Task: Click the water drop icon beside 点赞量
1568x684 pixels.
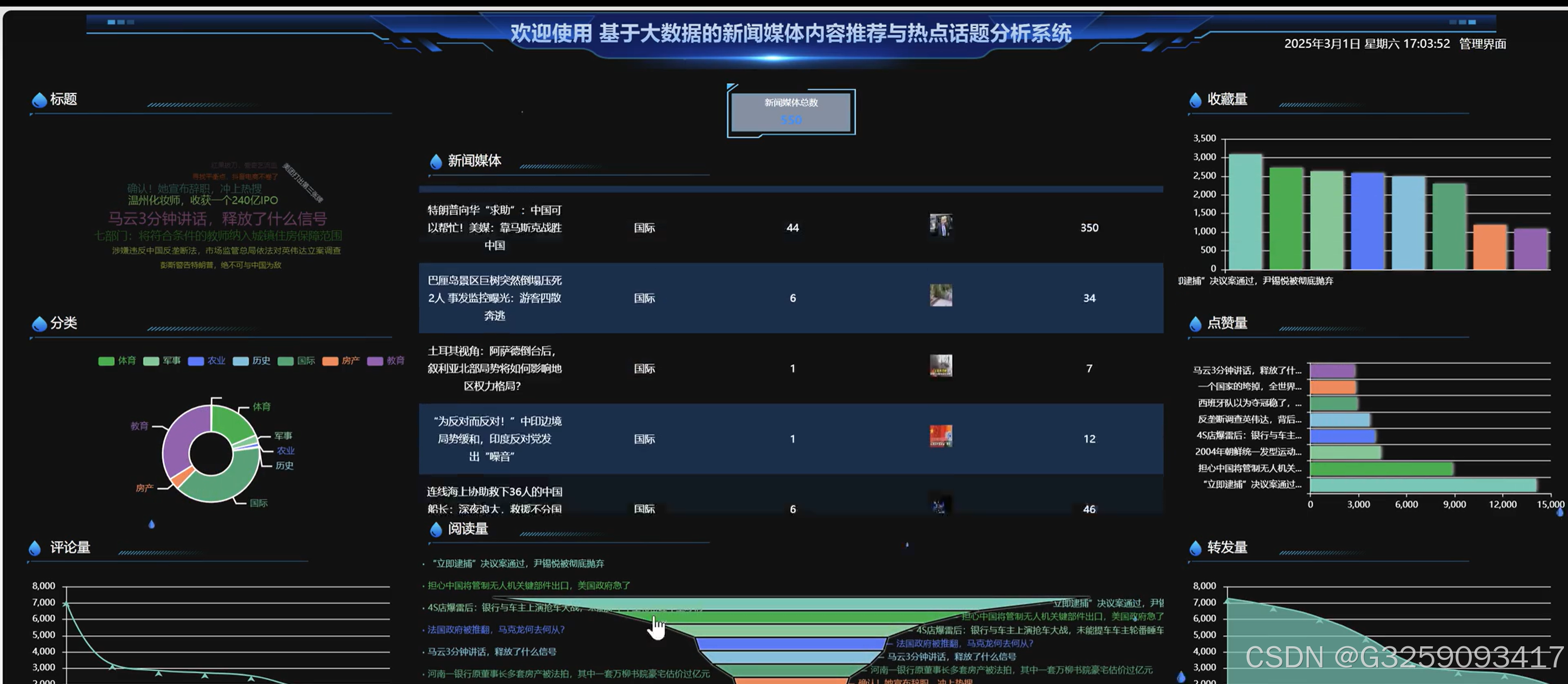Action: 1195,324
